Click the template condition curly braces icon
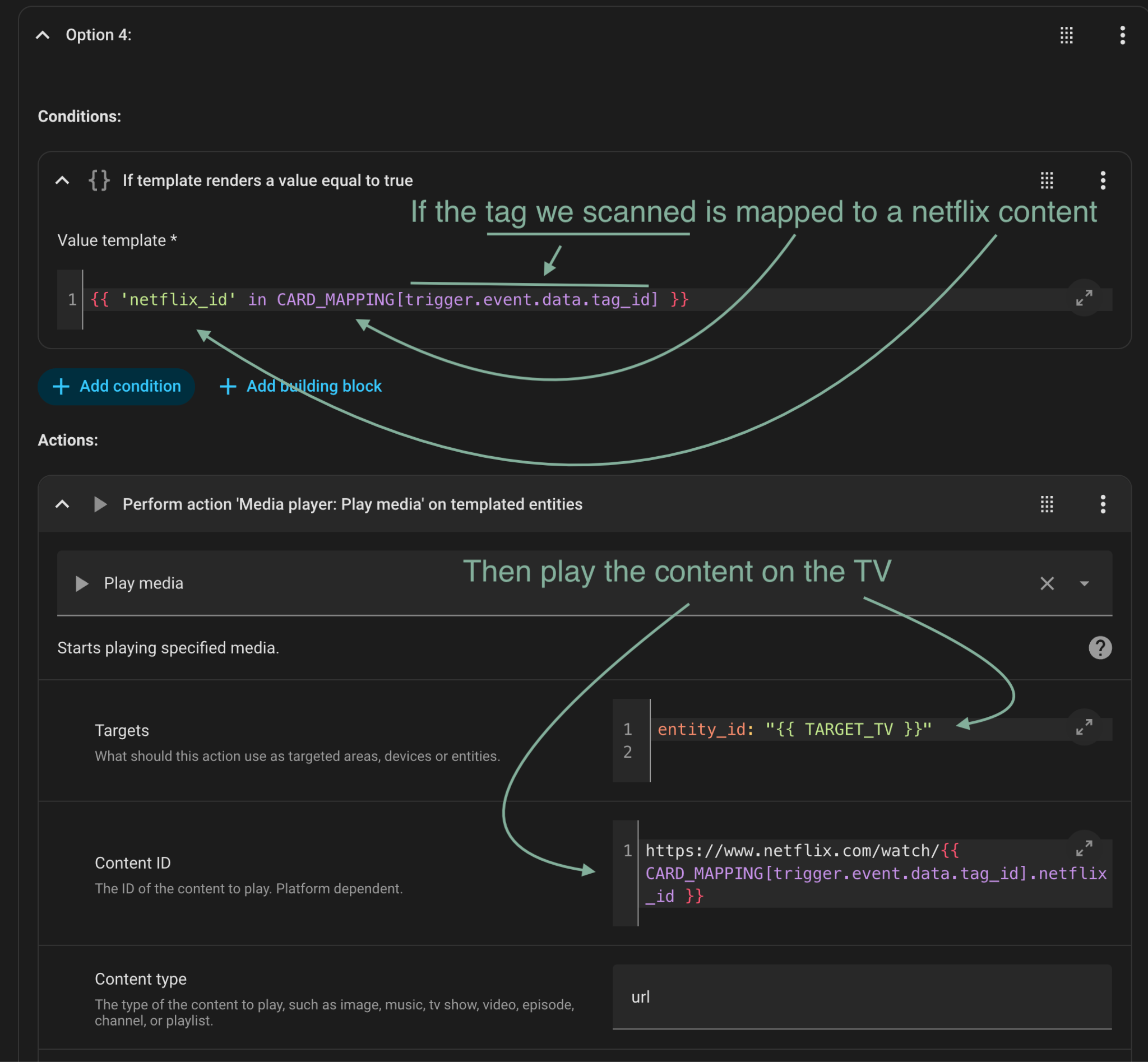1148x1062 pixels. click(x=99, y=180)
